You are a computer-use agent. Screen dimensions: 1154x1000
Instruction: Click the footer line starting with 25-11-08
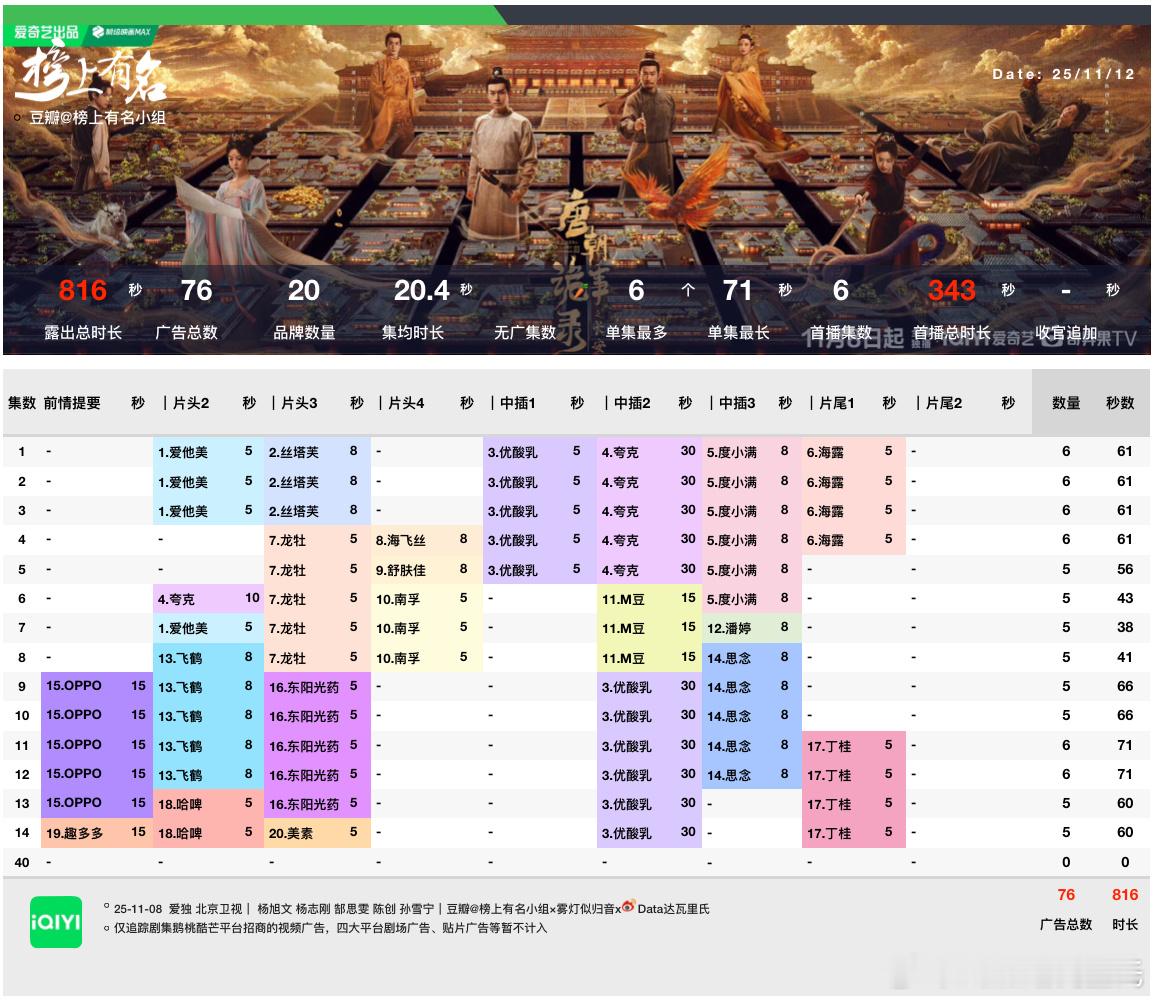411,909
